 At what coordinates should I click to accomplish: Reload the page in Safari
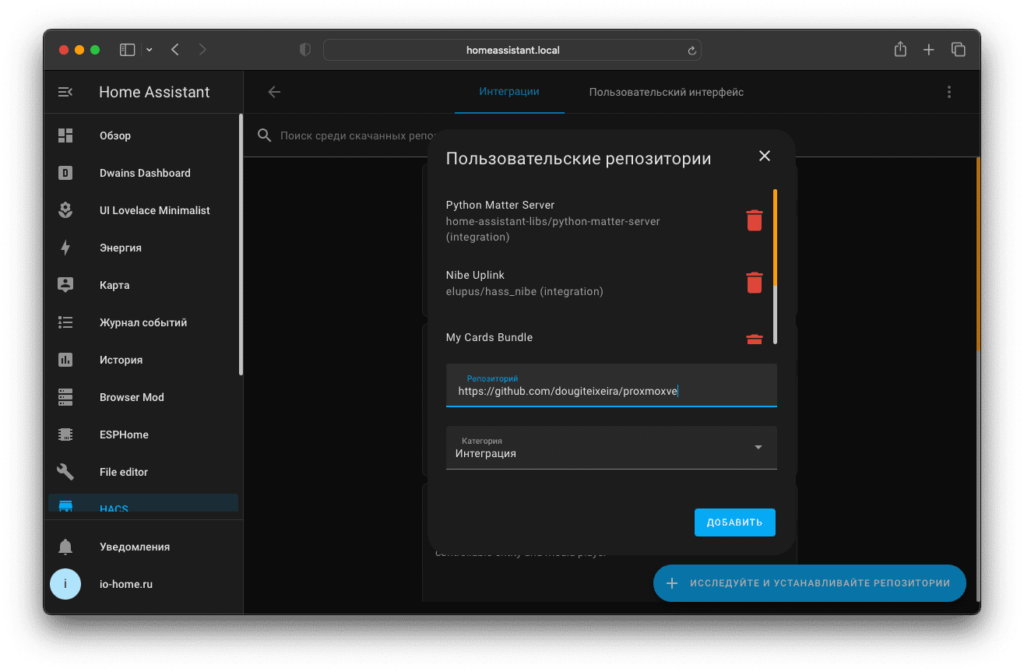tap(692, 50)
